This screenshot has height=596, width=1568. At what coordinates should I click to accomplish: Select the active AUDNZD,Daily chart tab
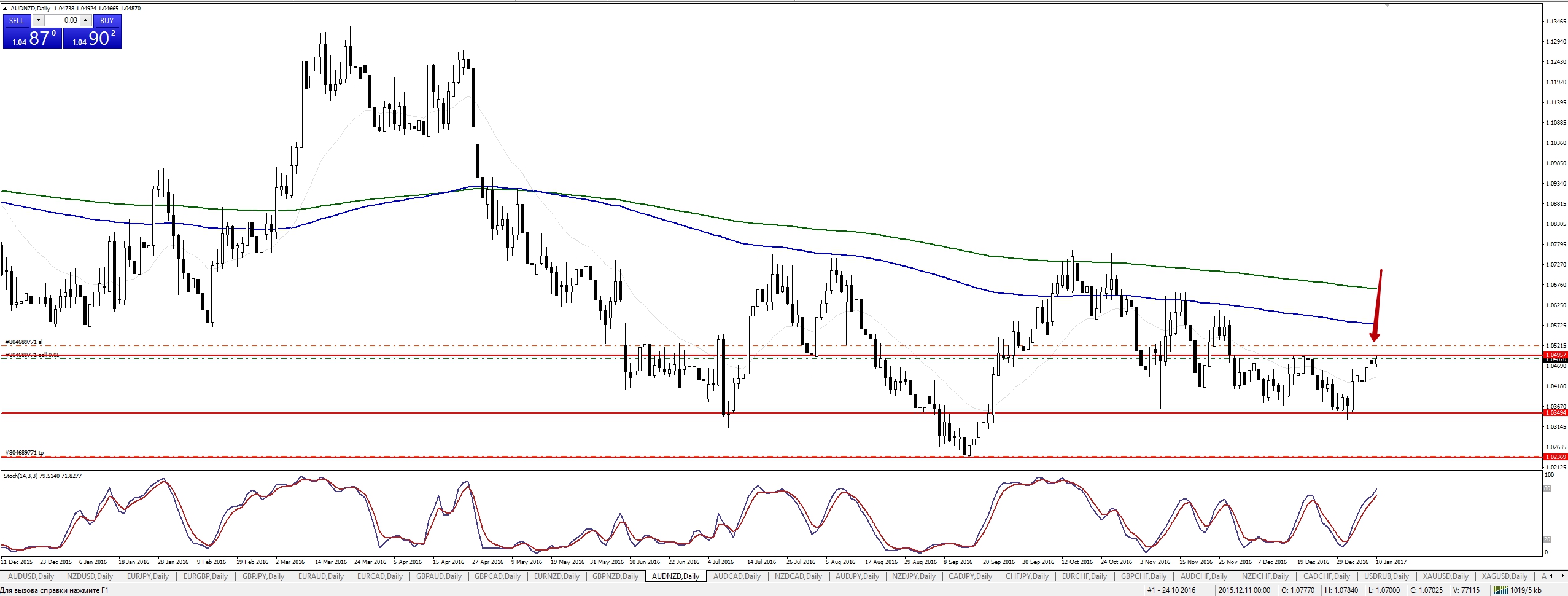point(676,576)
